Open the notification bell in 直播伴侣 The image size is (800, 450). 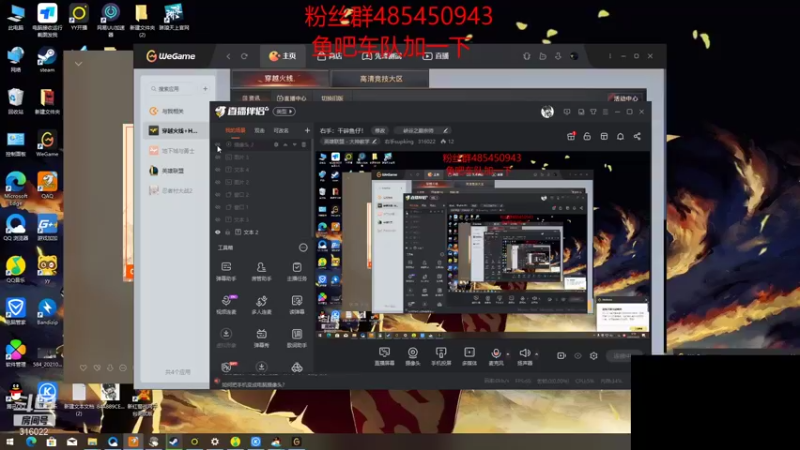click(620, 136)
